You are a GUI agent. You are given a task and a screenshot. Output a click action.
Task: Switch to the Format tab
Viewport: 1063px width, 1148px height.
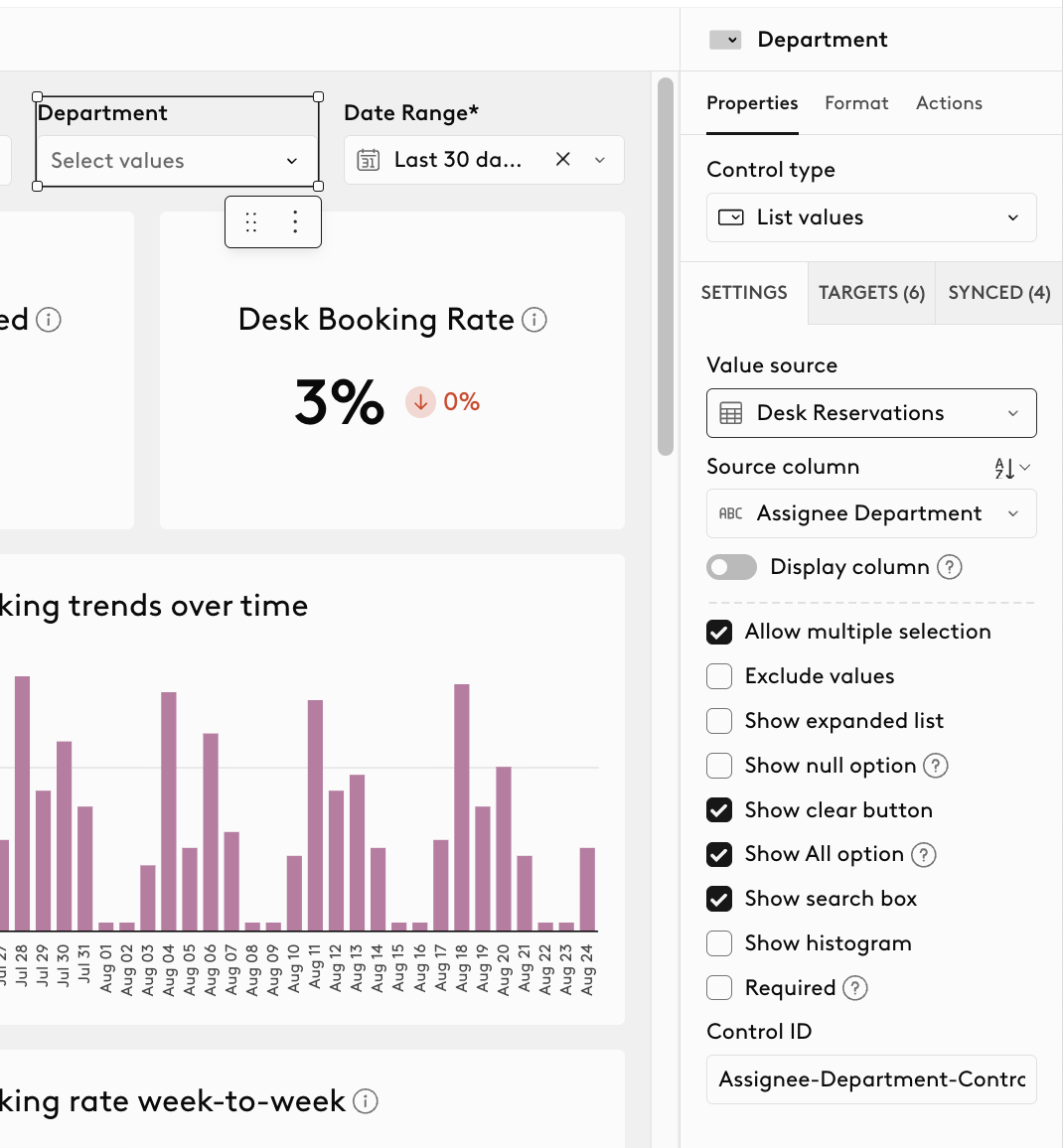click(856, 103)
